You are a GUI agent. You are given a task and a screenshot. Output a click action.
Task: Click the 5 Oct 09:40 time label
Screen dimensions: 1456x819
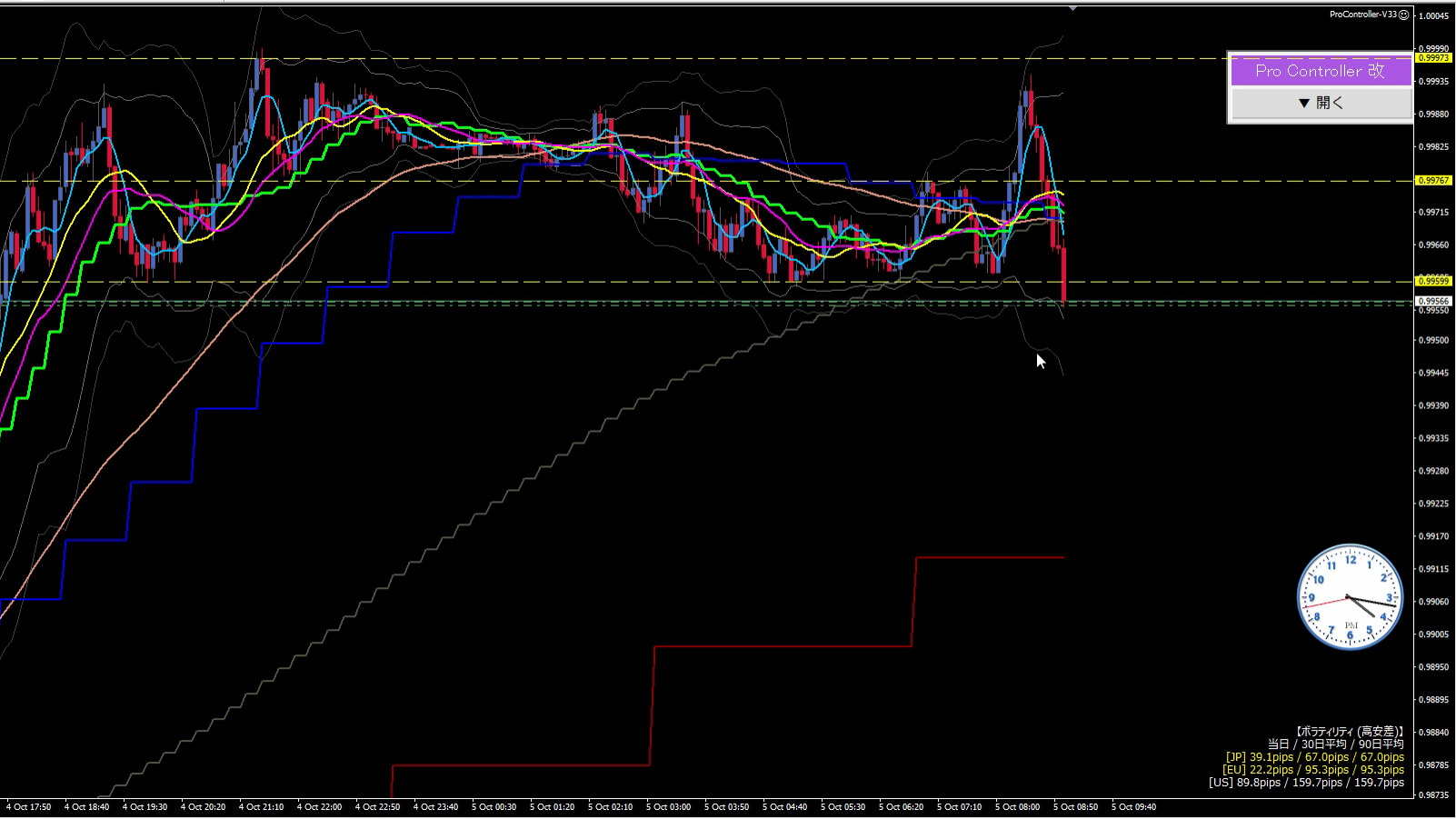click(1133, 807)
